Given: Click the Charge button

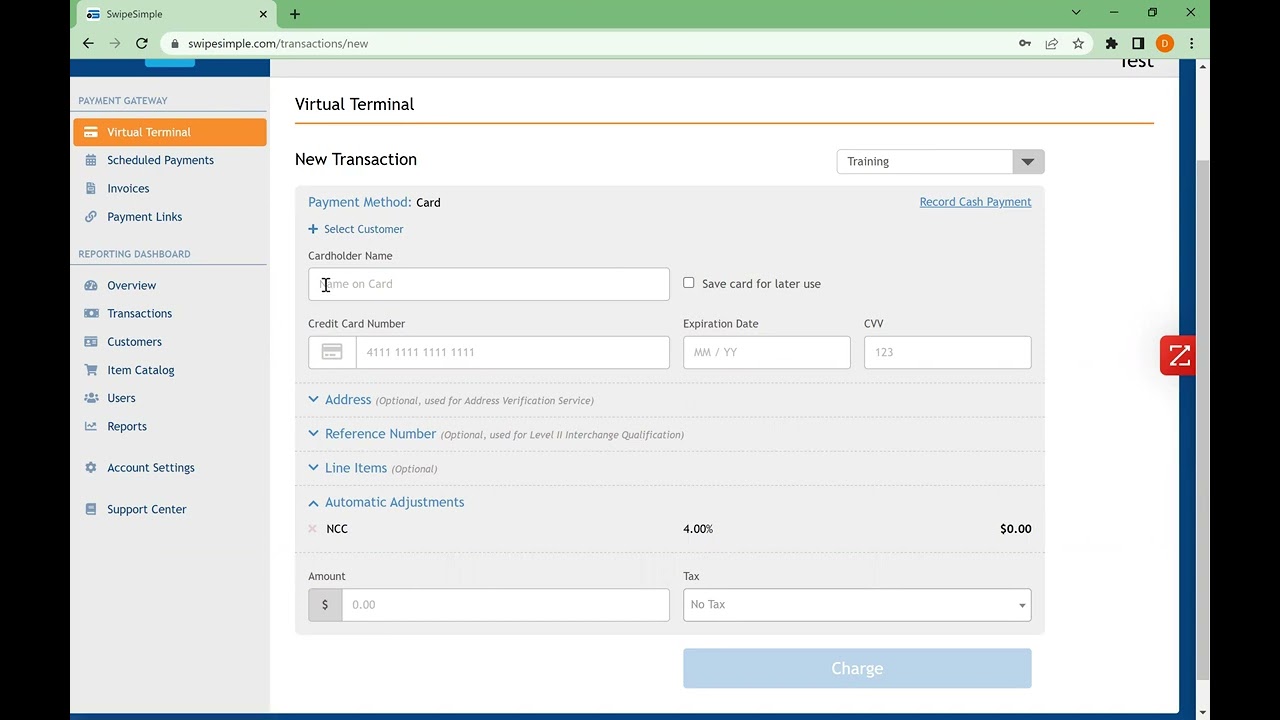Looking at the screenshot, I should pyautogui.click(x=857, y=668).
